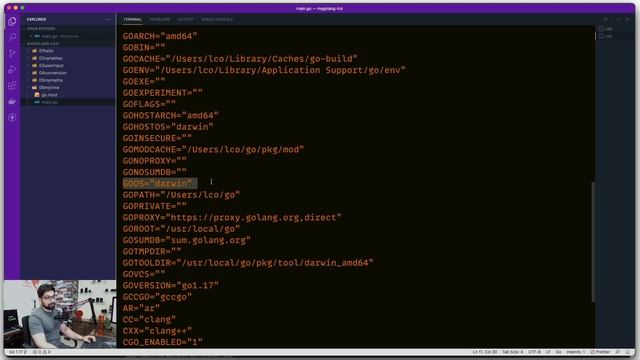
Task: Expand the 05mymaths folder
Action: 51,80
